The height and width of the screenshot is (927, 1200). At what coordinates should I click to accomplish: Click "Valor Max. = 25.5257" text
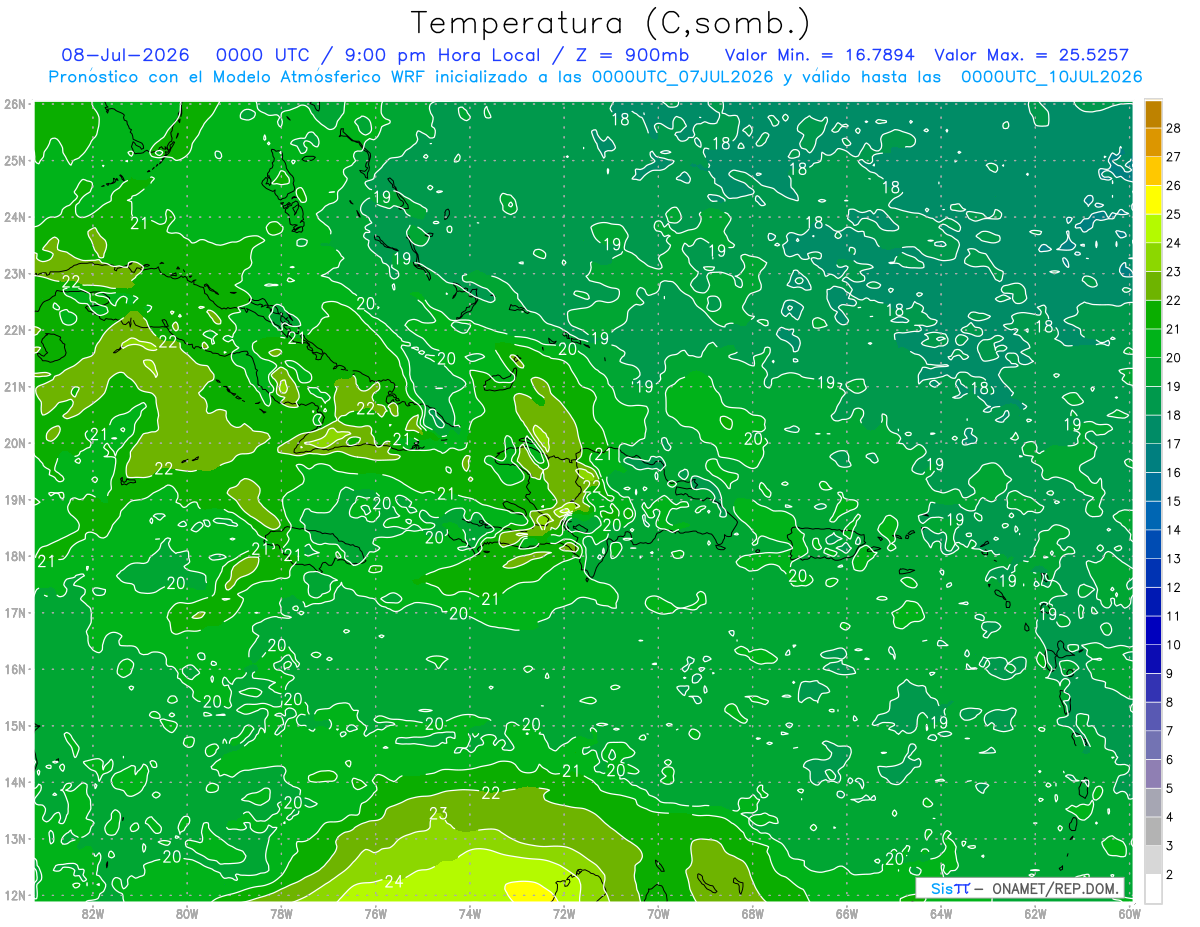pos(1031,55)
